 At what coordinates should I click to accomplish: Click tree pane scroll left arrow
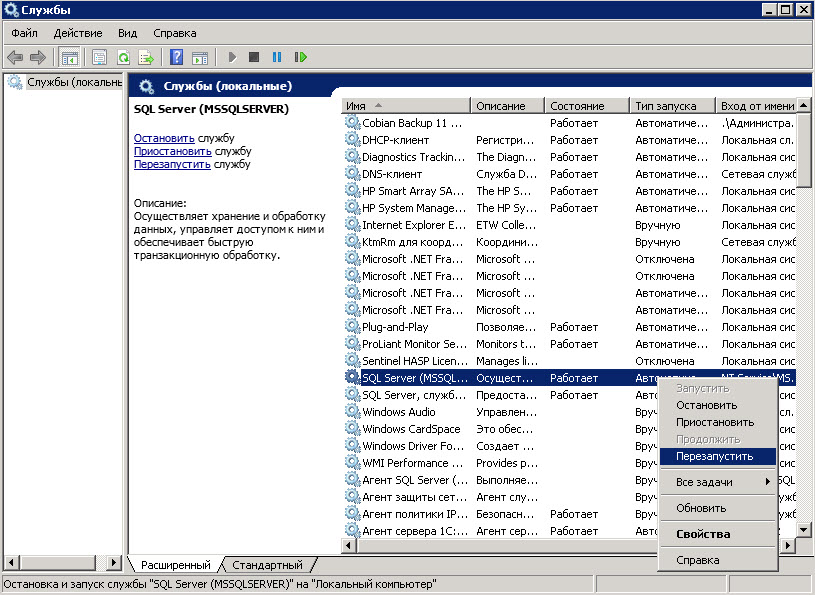pyautogui.click(x=11, y=562)
